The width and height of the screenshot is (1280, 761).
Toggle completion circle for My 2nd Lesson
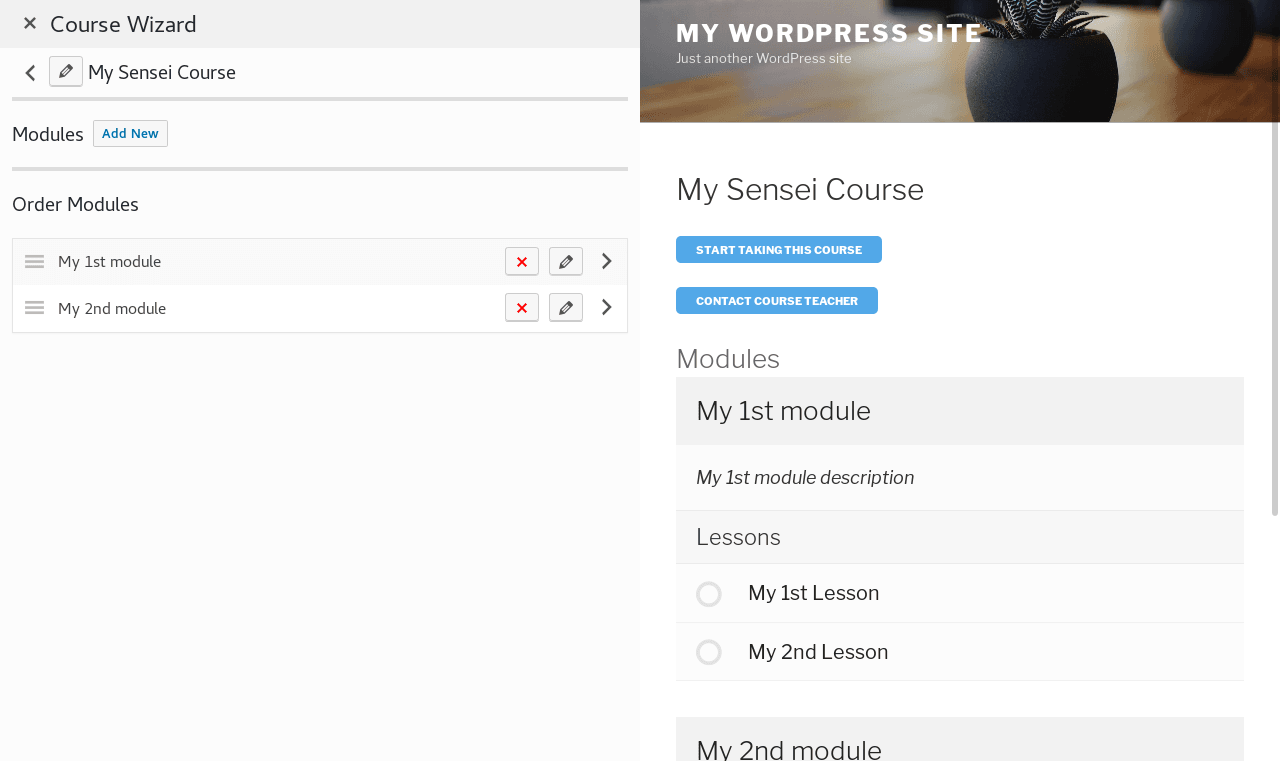coord(709,653)
